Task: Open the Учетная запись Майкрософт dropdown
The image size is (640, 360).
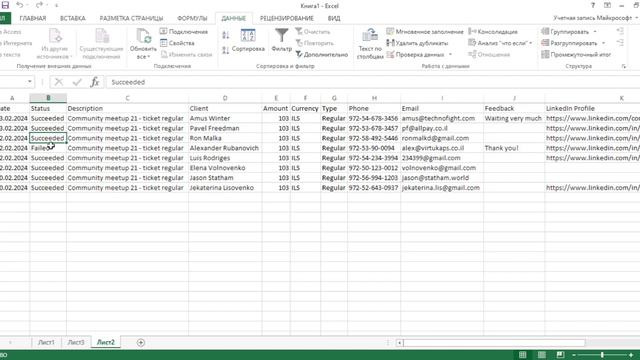Action: [x=595, y=18]
